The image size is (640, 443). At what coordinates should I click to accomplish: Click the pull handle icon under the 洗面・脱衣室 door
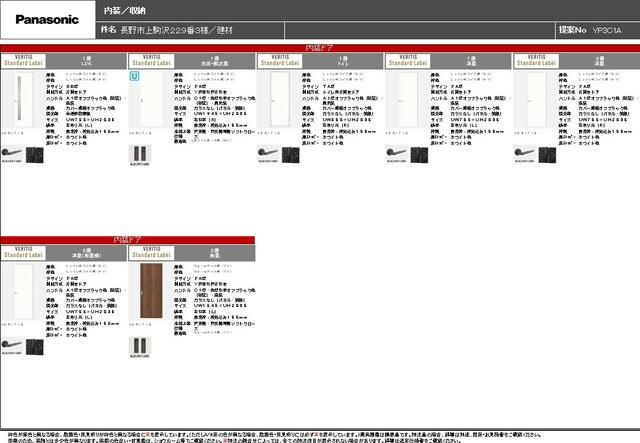point(140,154)
